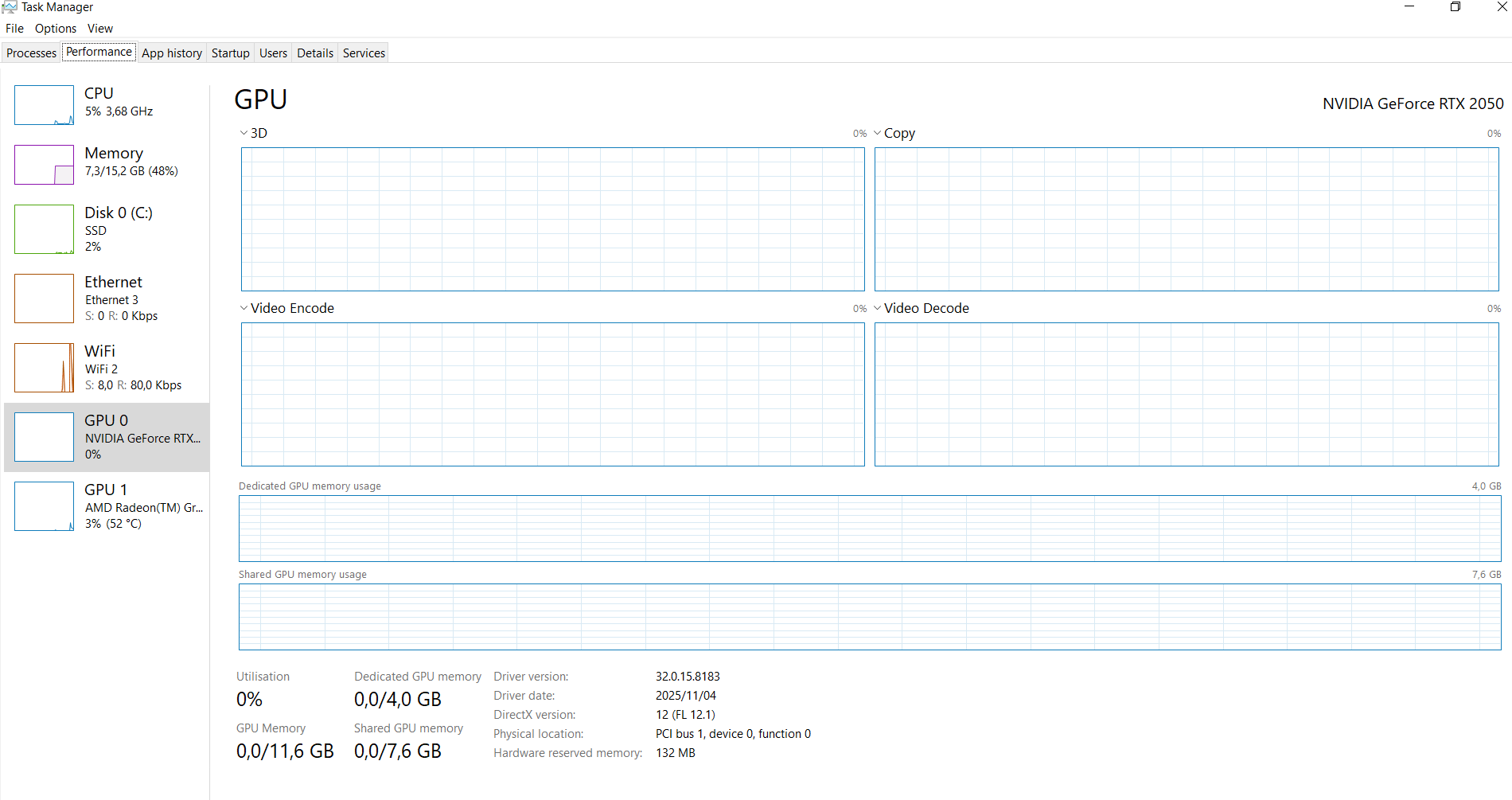This screenshot has height=800, width=1512.
Task: Click the Video Decode usage graph
Action: pos(1187,394)
